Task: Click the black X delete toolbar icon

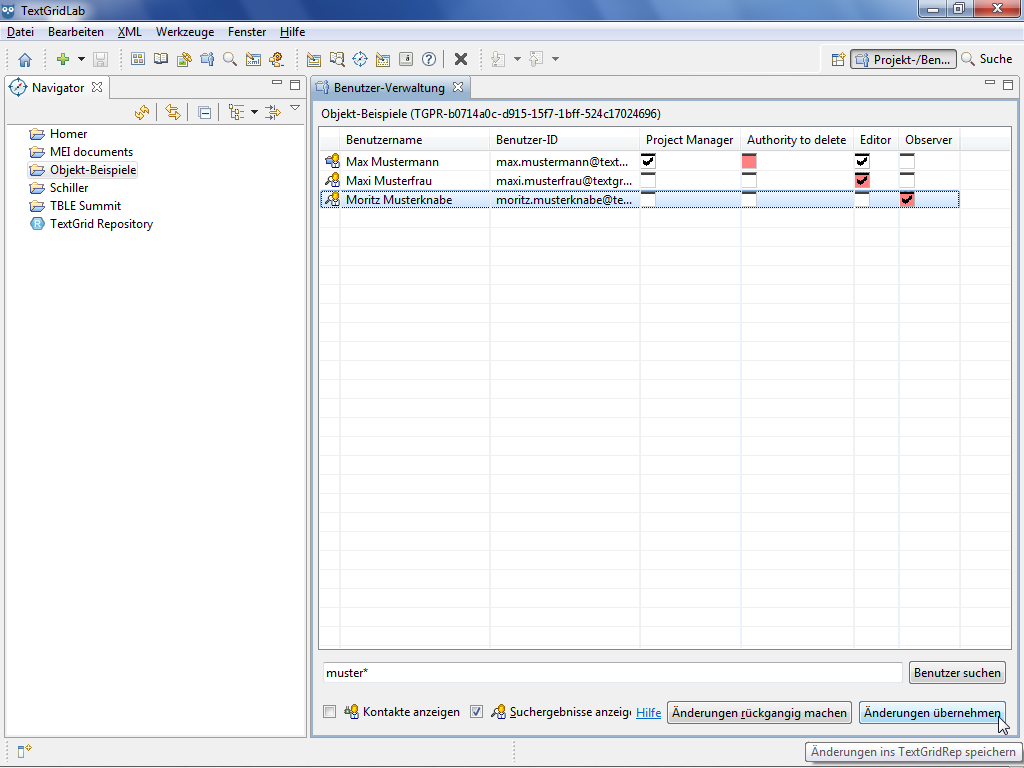Action: [x=461, y=60]
